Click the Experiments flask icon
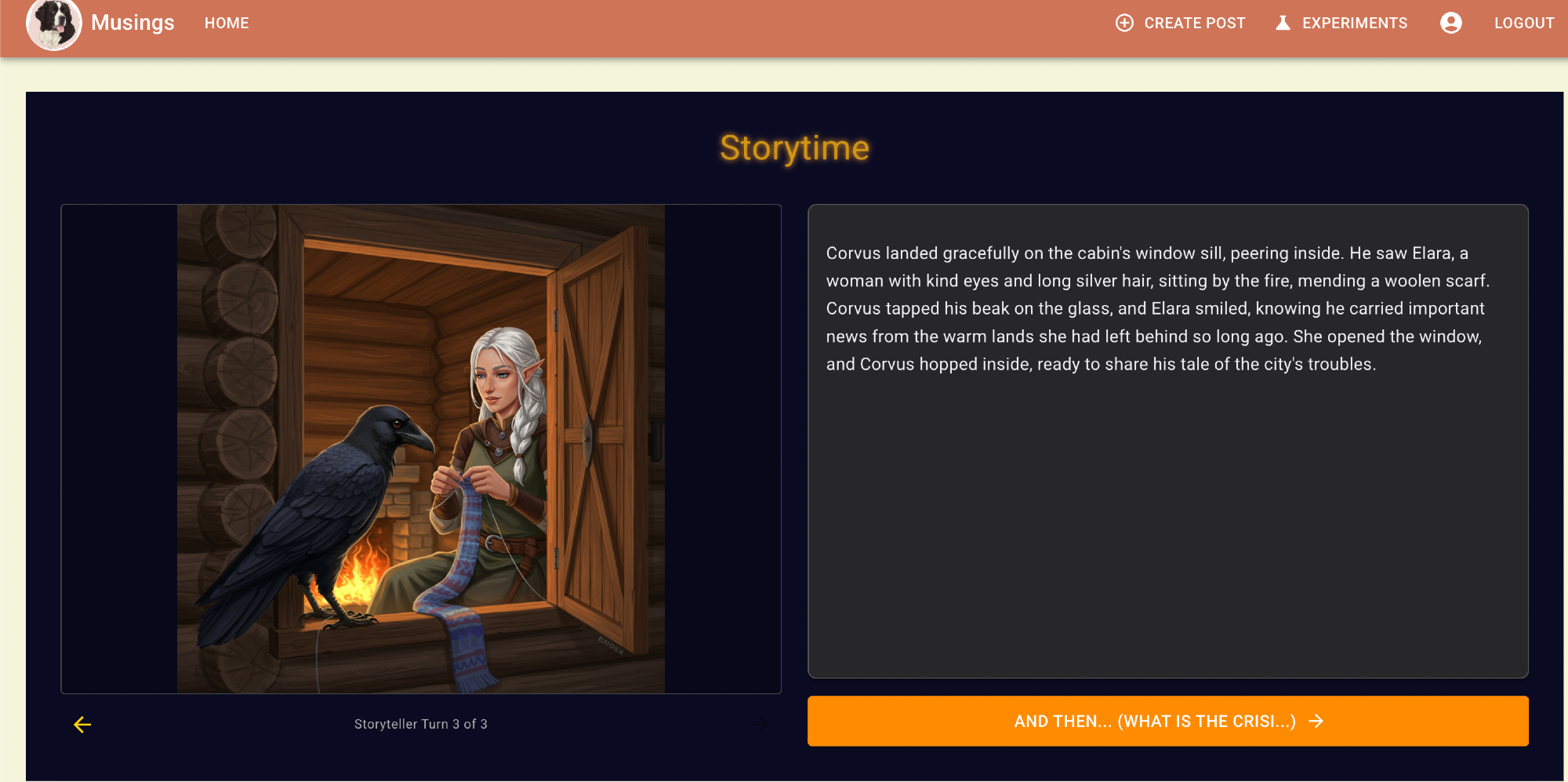The image size is (1568, 782). pyautogui.click(x=1283, y=24)
